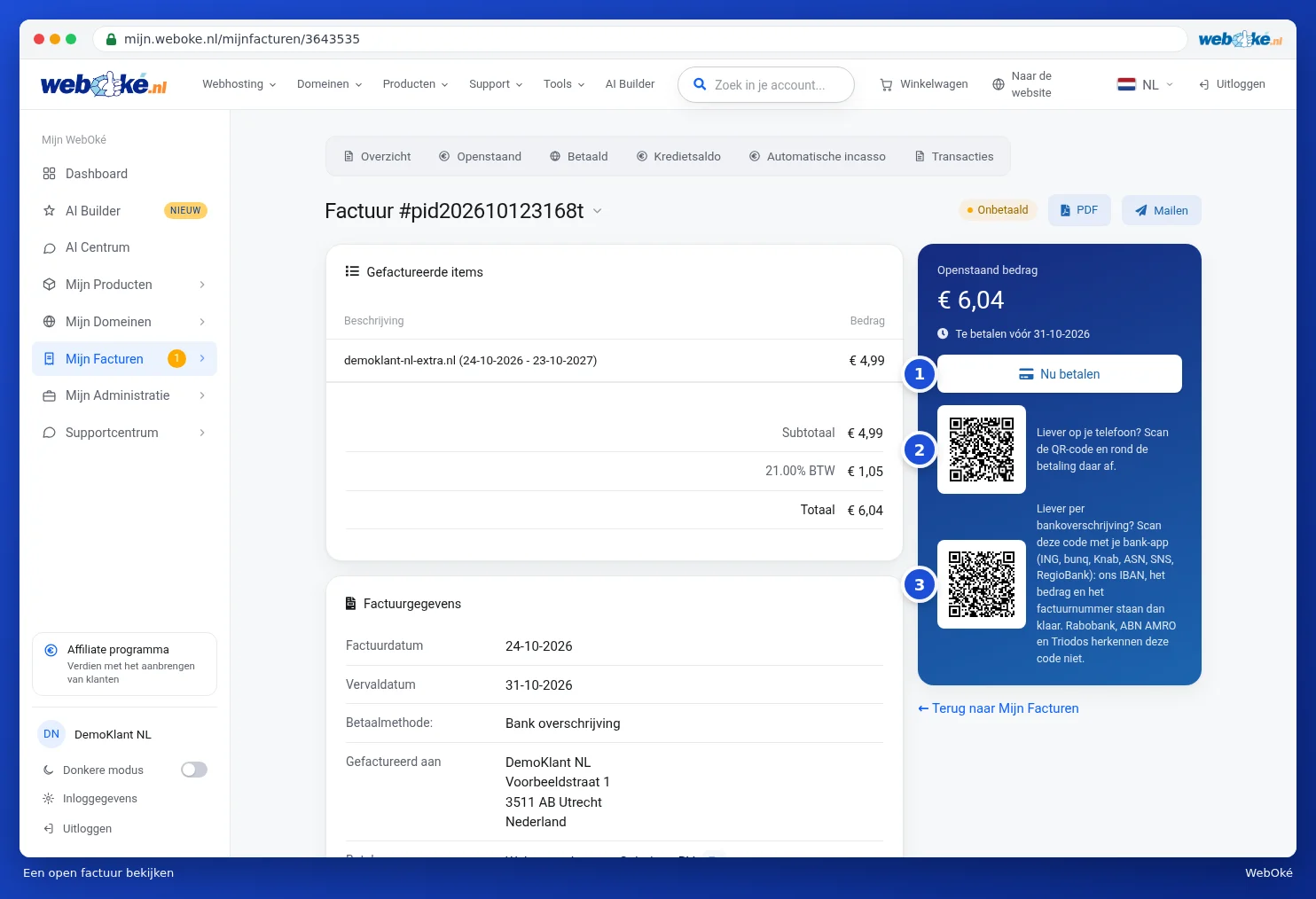Image resolution: width=1316 pixels, height=899 pixels.
Task: Click the Mailen button
Action: point(1162,210)
